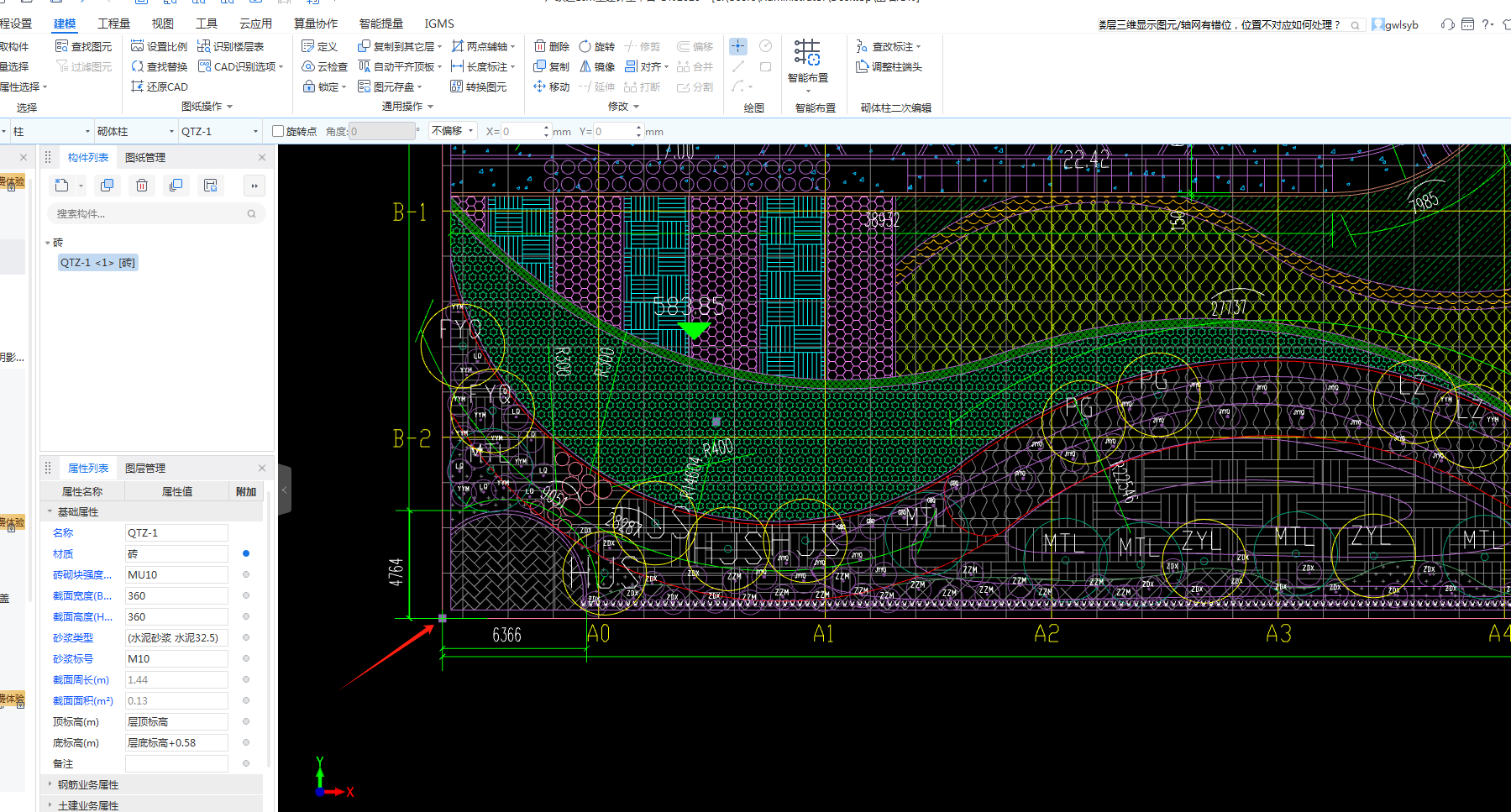Open the 视图 ribbon tab
1511x812 pixels.
click(163, 24)
